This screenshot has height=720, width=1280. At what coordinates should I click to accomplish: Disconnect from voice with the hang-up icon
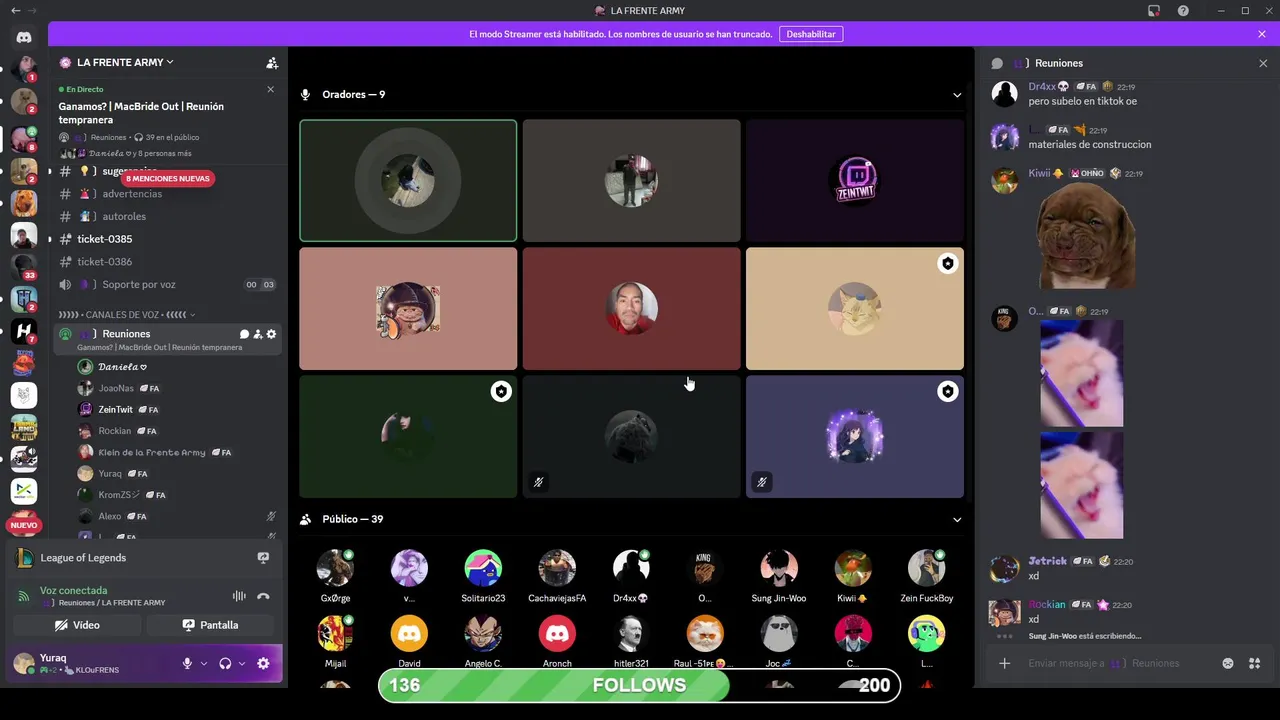point(263,596)
